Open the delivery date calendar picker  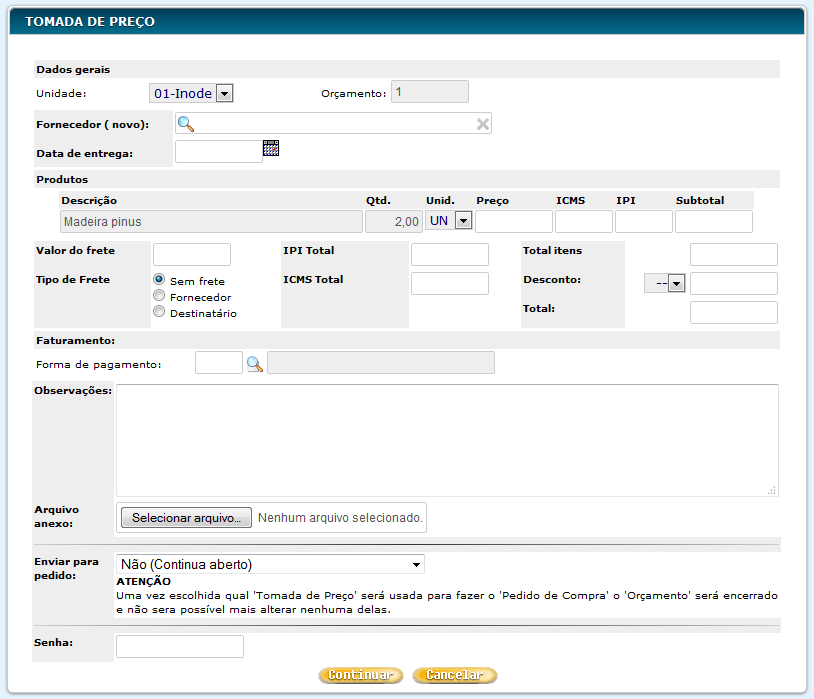[271, 149]
